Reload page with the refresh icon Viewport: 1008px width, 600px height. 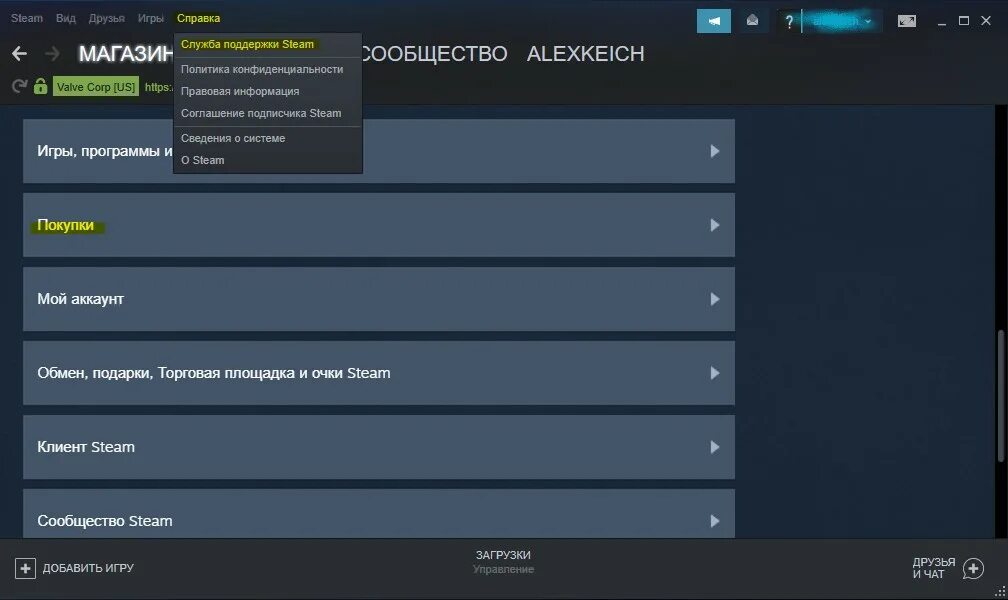tap(19, 86)
